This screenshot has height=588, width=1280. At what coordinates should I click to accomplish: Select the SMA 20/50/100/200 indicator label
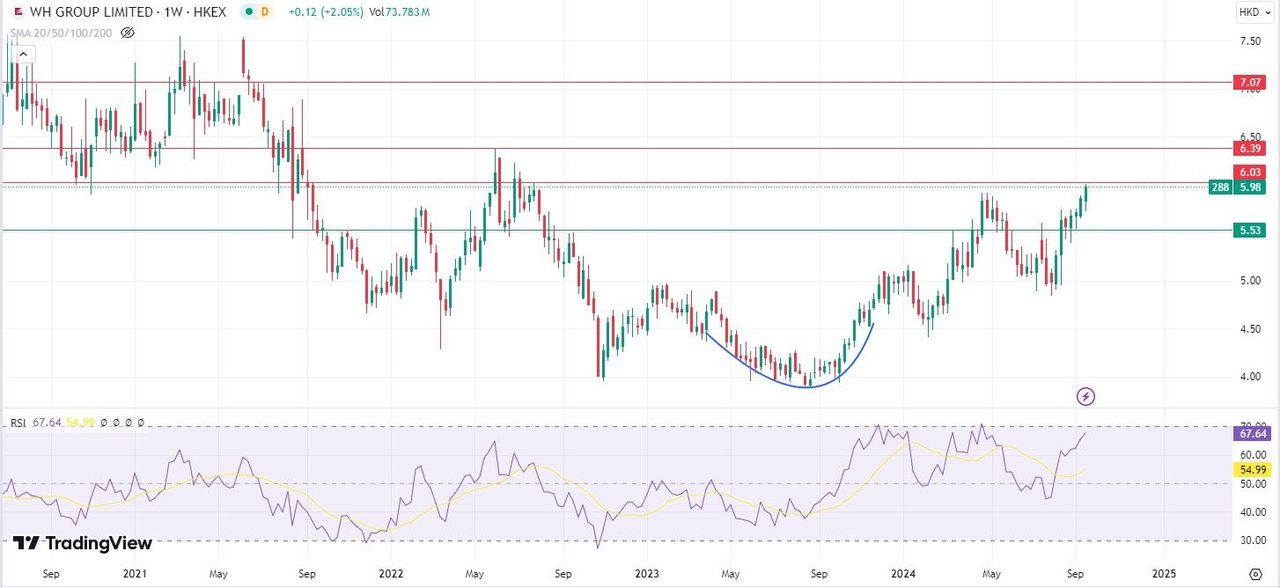[61, 32]
